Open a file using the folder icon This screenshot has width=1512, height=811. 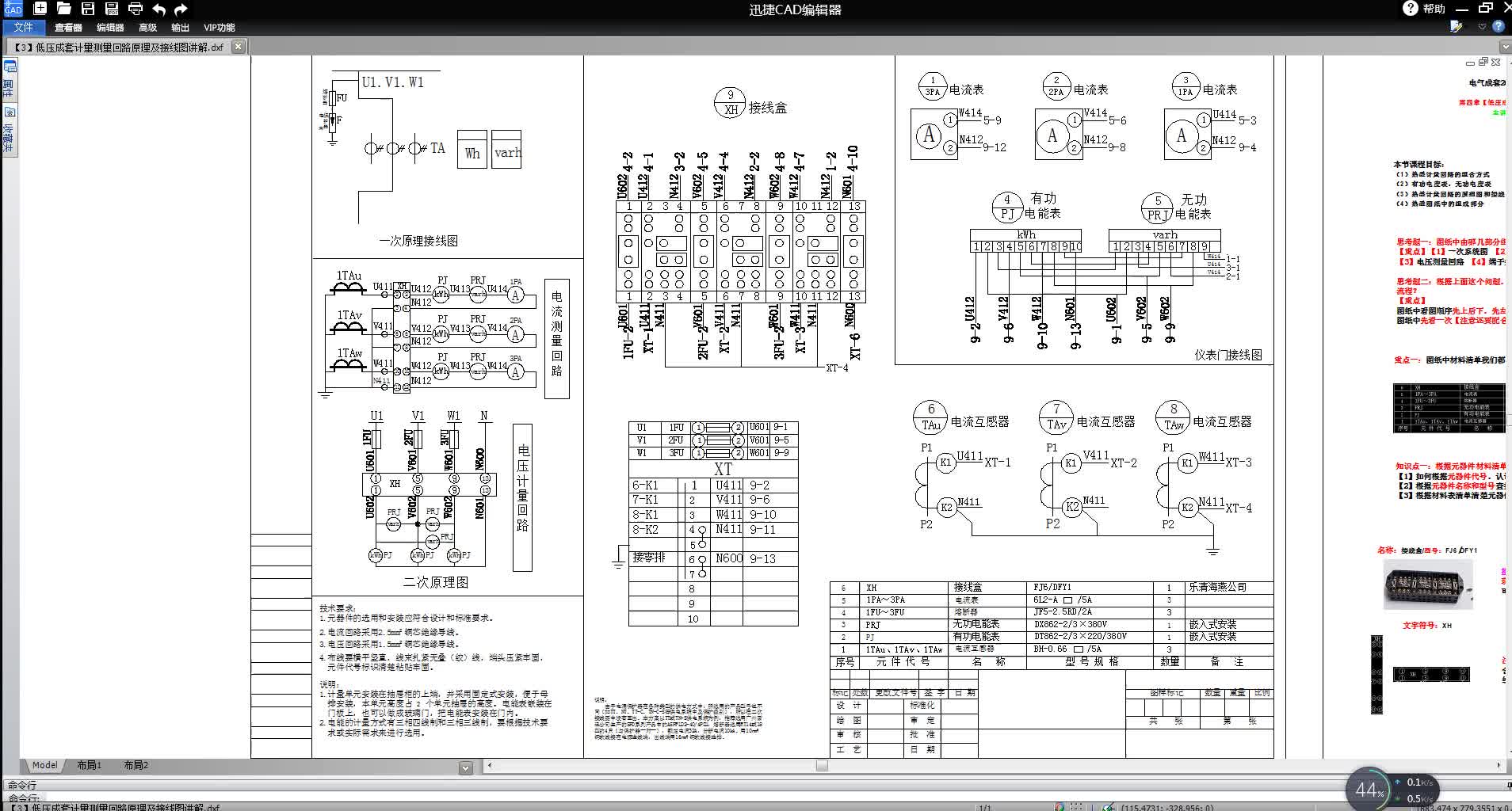click(64, 9)
